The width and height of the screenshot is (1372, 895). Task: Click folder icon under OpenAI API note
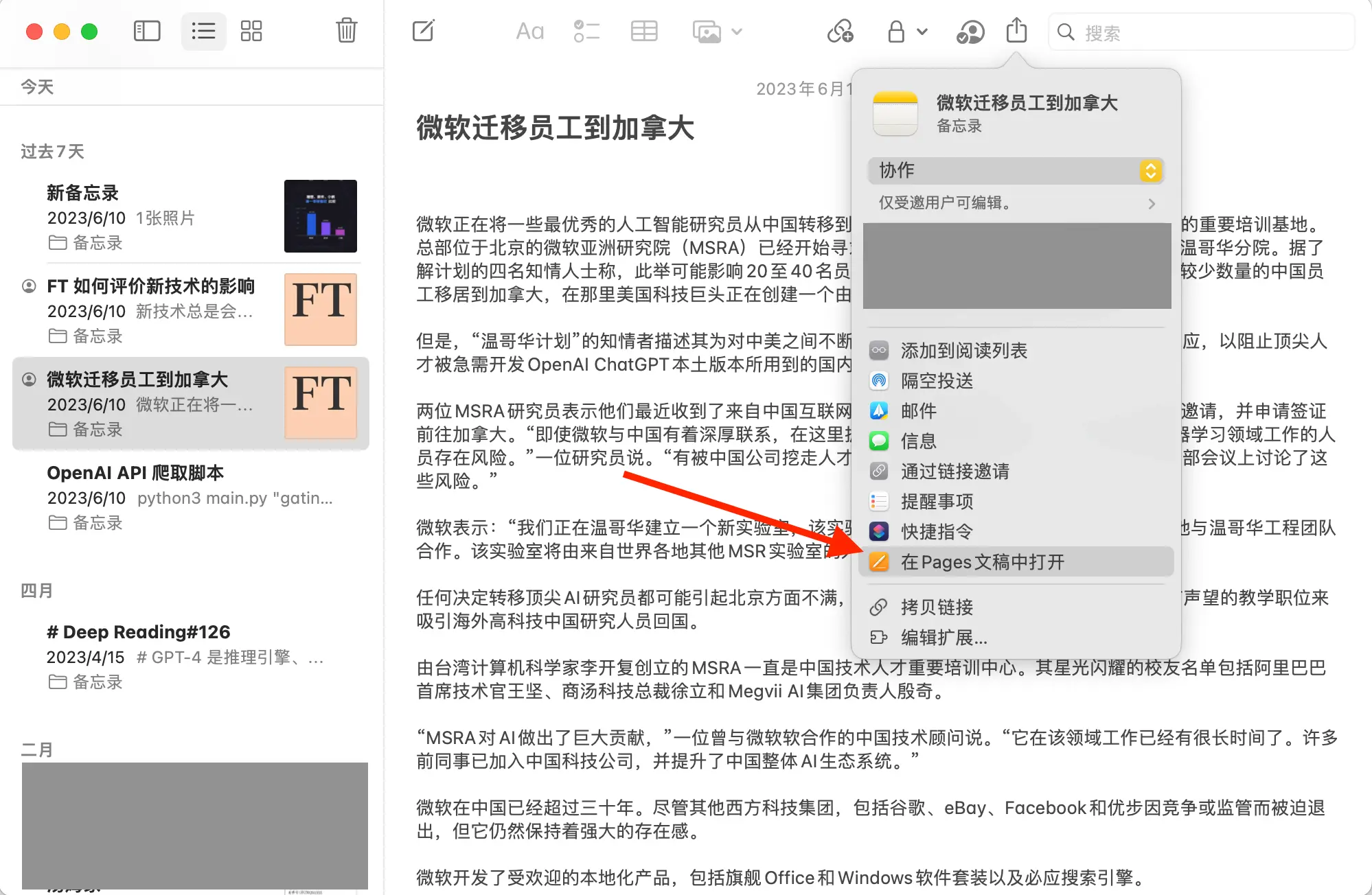[58, 523]
